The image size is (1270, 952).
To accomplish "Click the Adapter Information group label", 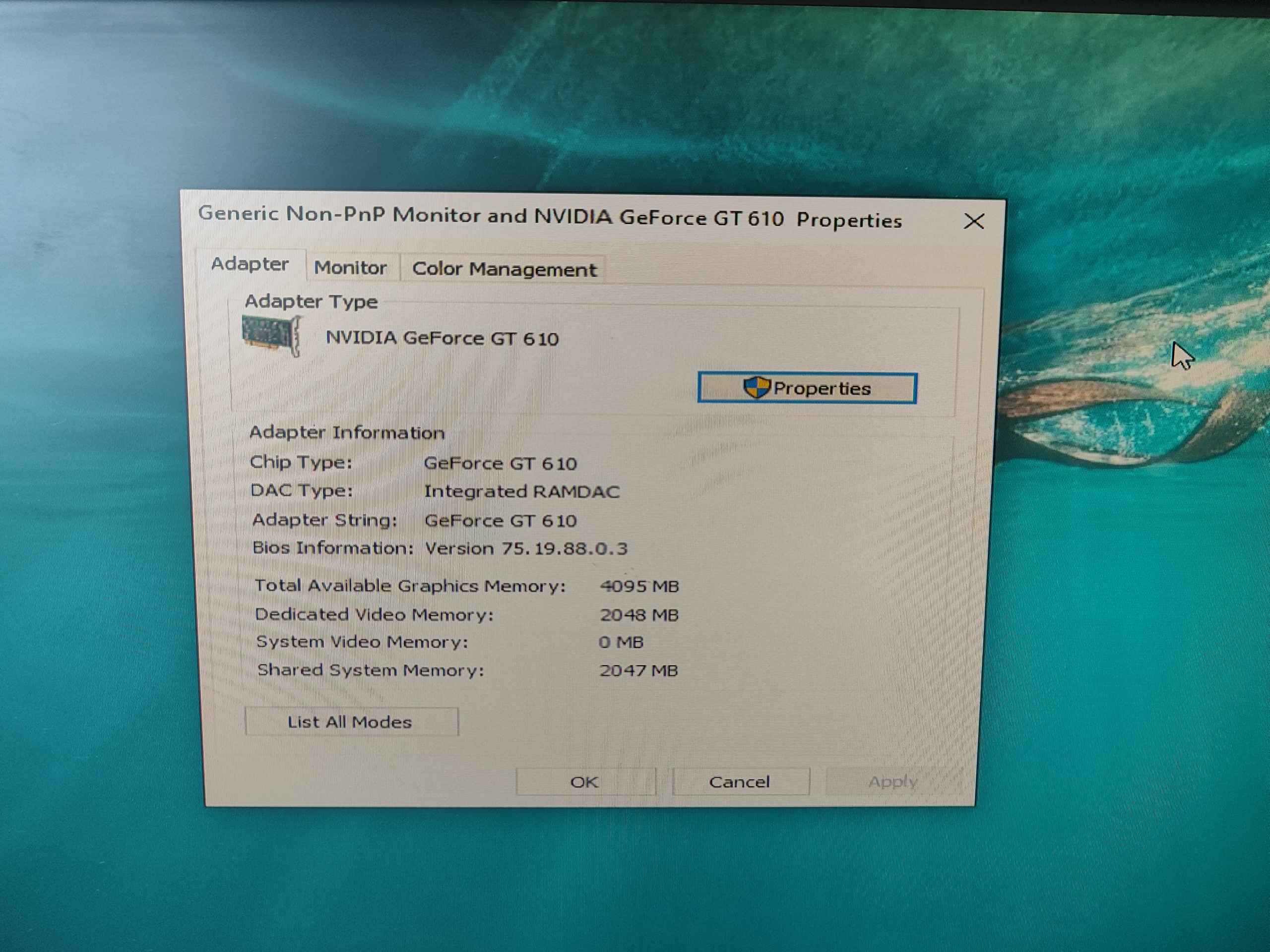I will point(347,433).
